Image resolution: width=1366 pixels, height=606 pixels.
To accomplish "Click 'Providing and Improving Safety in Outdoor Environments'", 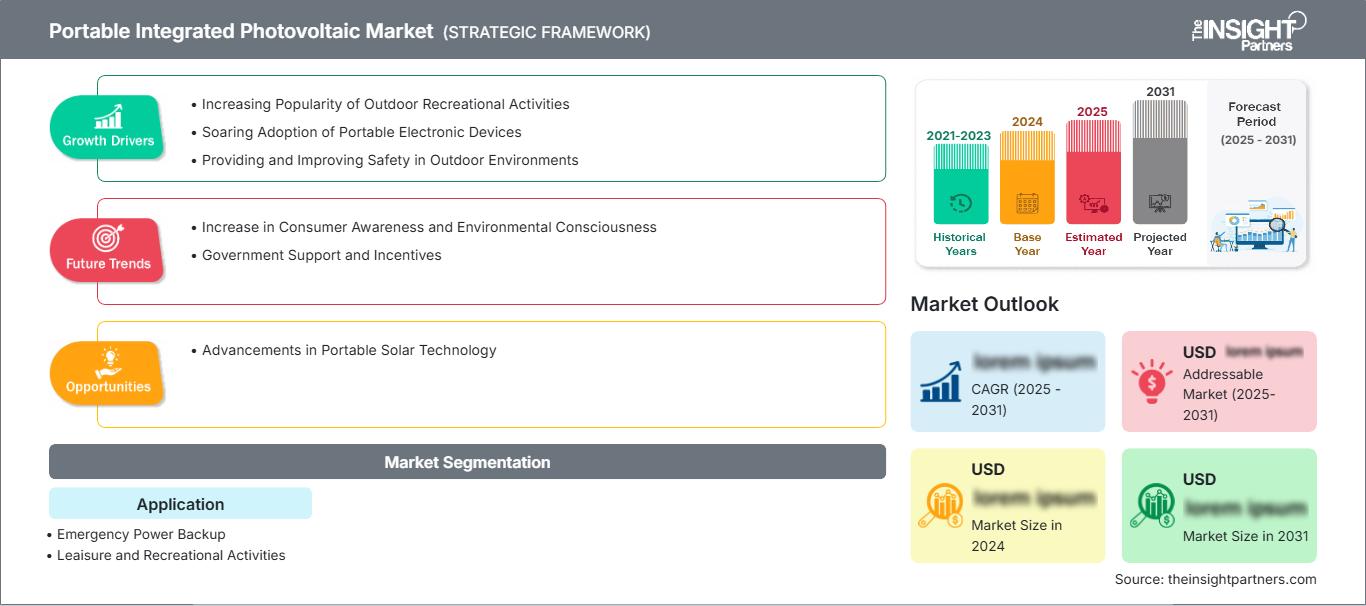I will (x=390, y=160).
